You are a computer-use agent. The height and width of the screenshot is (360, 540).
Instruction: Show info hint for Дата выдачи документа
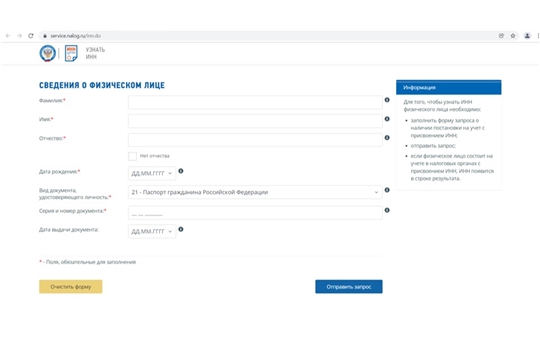click(x=181, y=229)
